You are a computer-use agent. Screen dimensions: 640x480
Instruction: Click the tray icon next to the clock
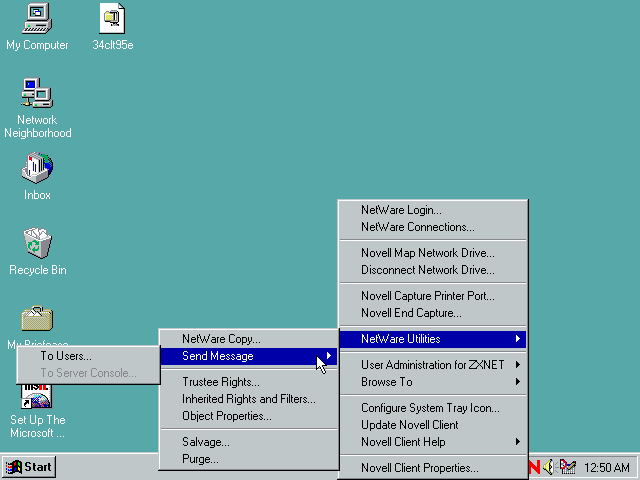(x=568, y=467)
